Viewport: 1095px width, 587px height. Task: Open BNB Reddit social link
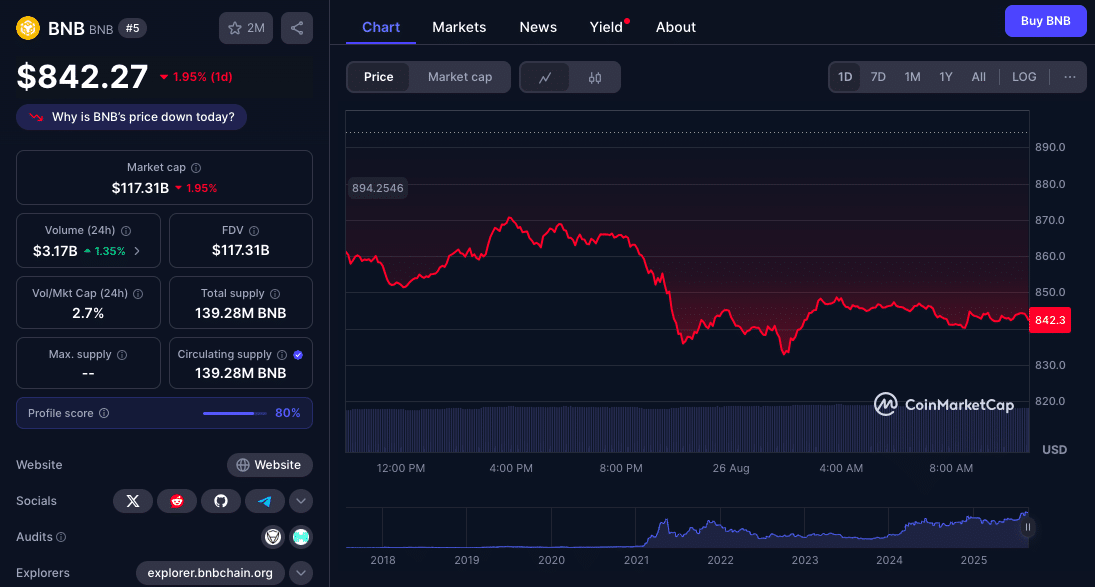coord(177,500)
